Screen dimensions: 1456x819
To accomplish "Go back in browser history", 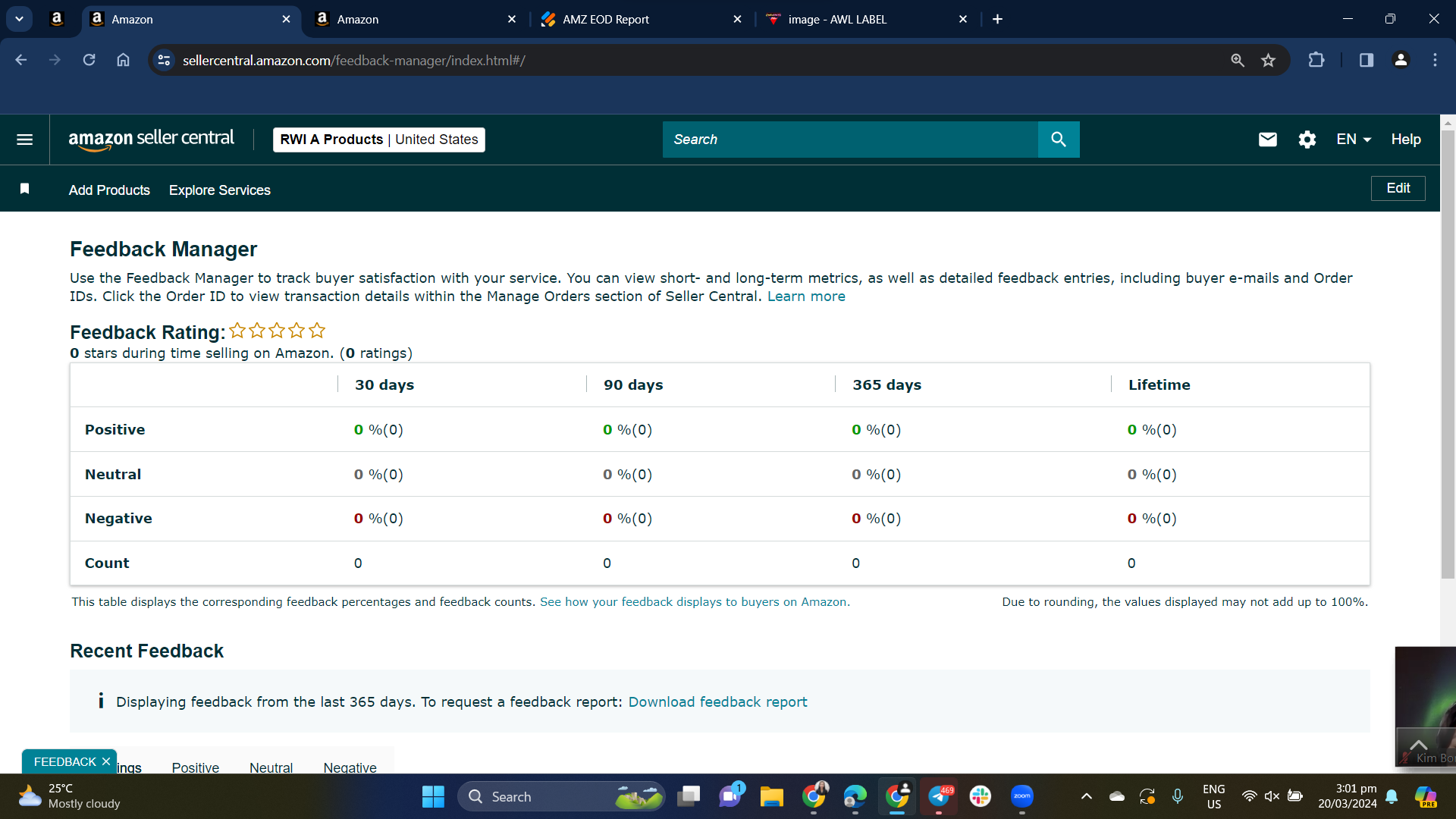I will click(20, 60).
